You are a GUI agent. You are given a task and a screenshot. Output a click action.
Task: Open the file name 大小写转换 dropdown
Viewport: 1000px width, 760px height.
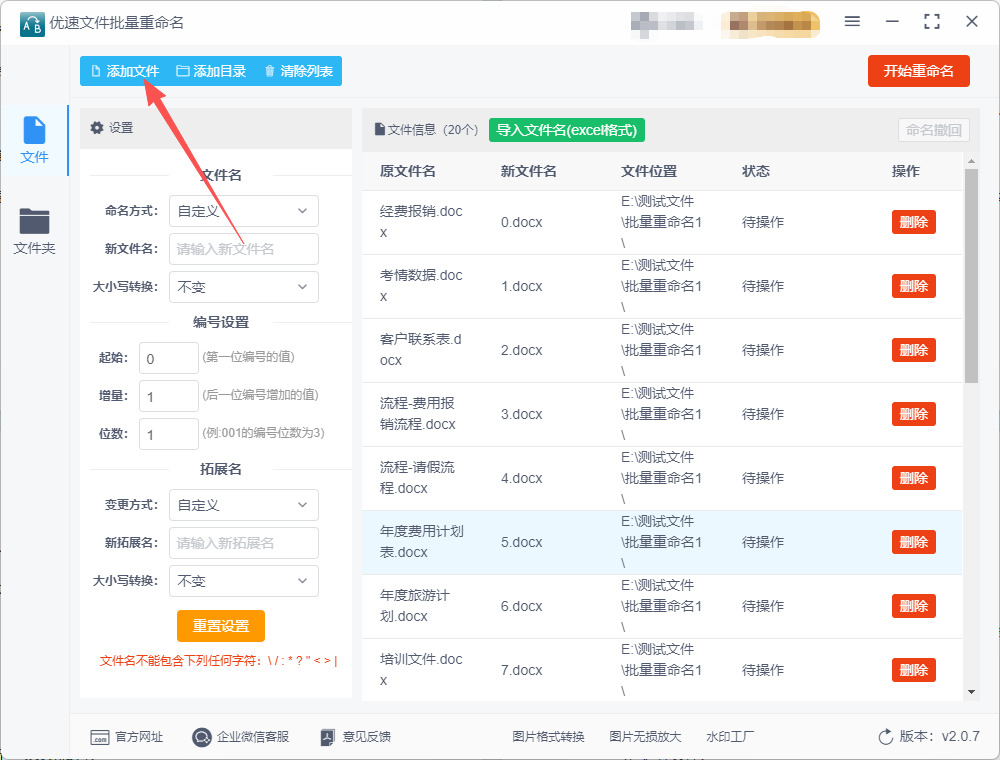click(244, 287)
